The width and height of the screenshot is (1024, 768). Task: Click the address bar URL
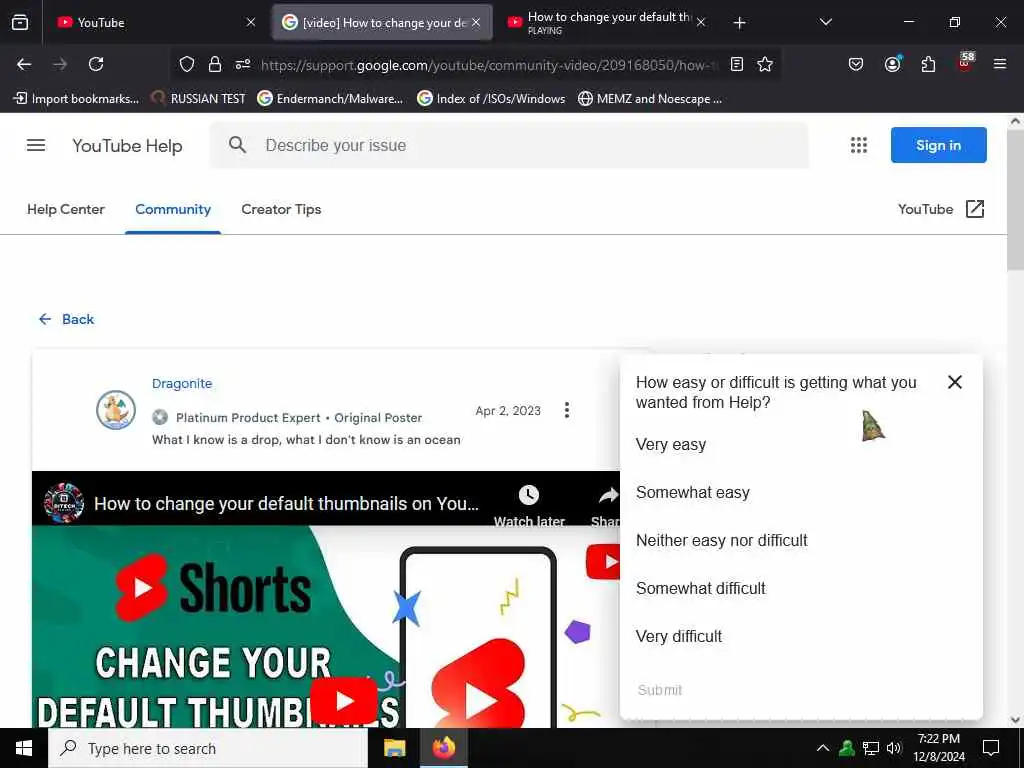click(x=488, y=65)
